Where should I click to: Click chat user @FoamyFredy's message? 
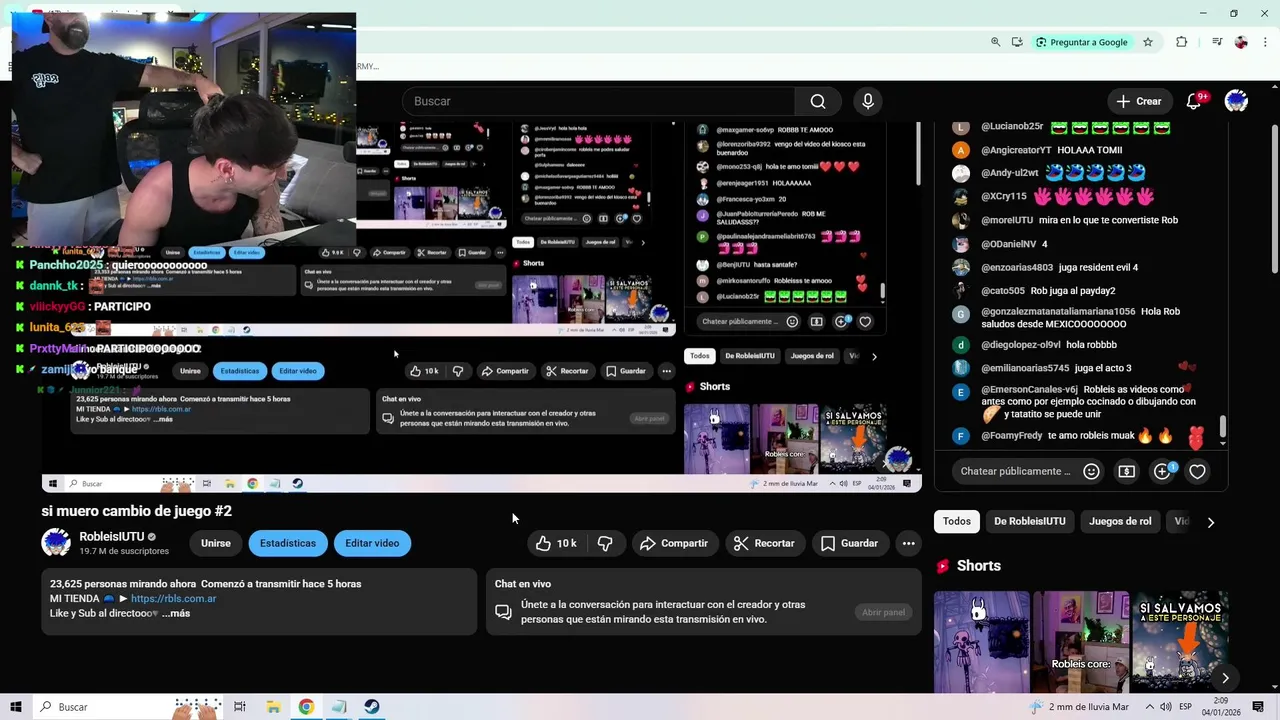pos(1077,436)
